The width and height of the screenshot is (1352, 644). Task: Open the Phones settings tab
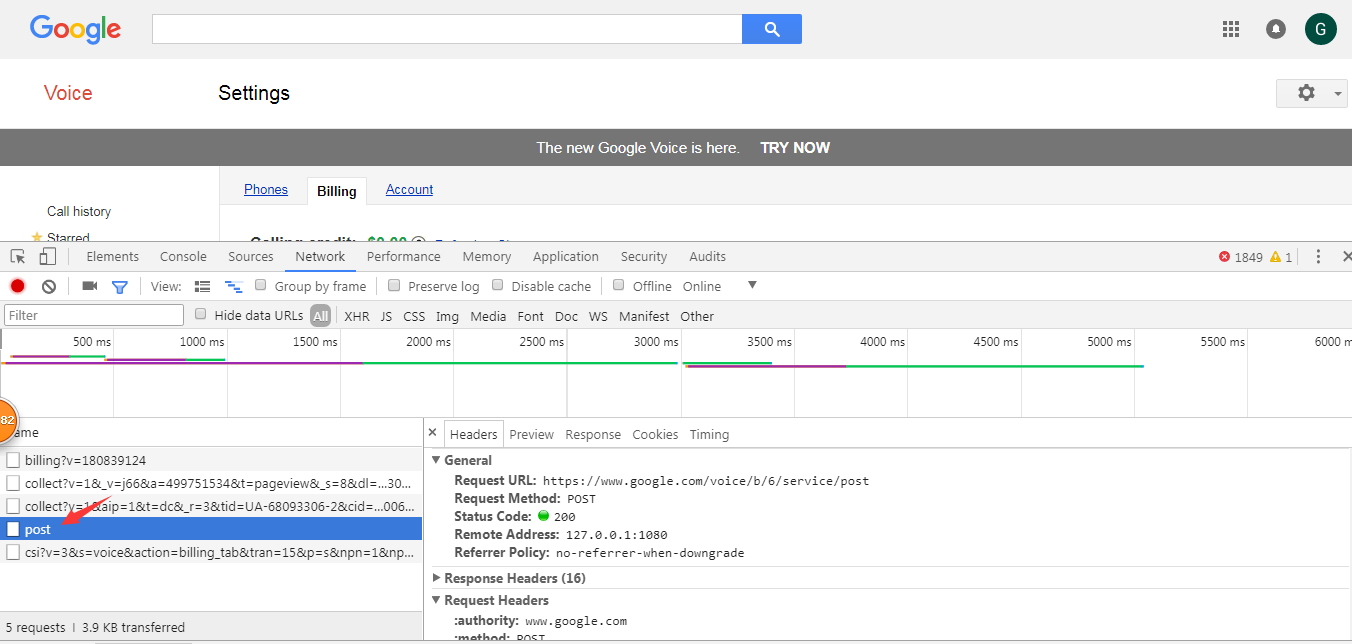coord(266,190)
